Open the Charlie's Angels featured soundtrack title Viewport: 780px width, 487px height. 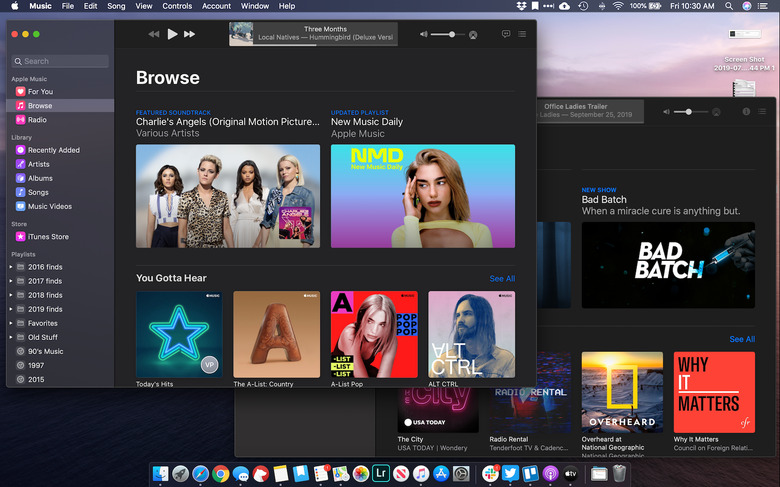(227, 122)
